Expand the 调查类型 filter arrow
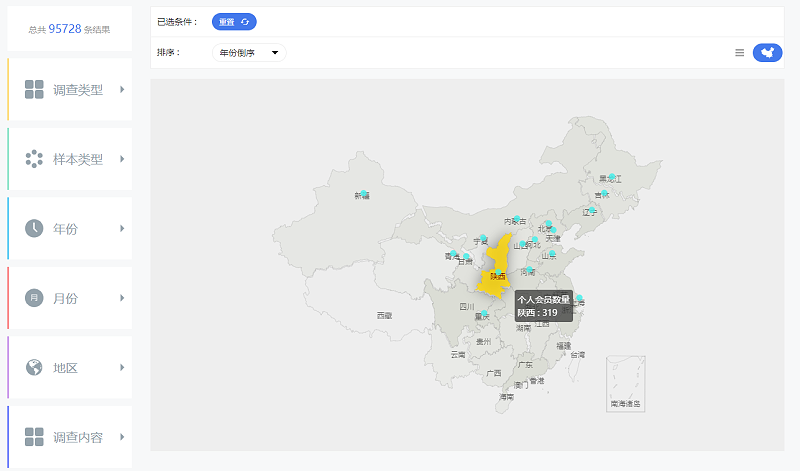This screenshot has height=471, width=800. tap(122, 89)
